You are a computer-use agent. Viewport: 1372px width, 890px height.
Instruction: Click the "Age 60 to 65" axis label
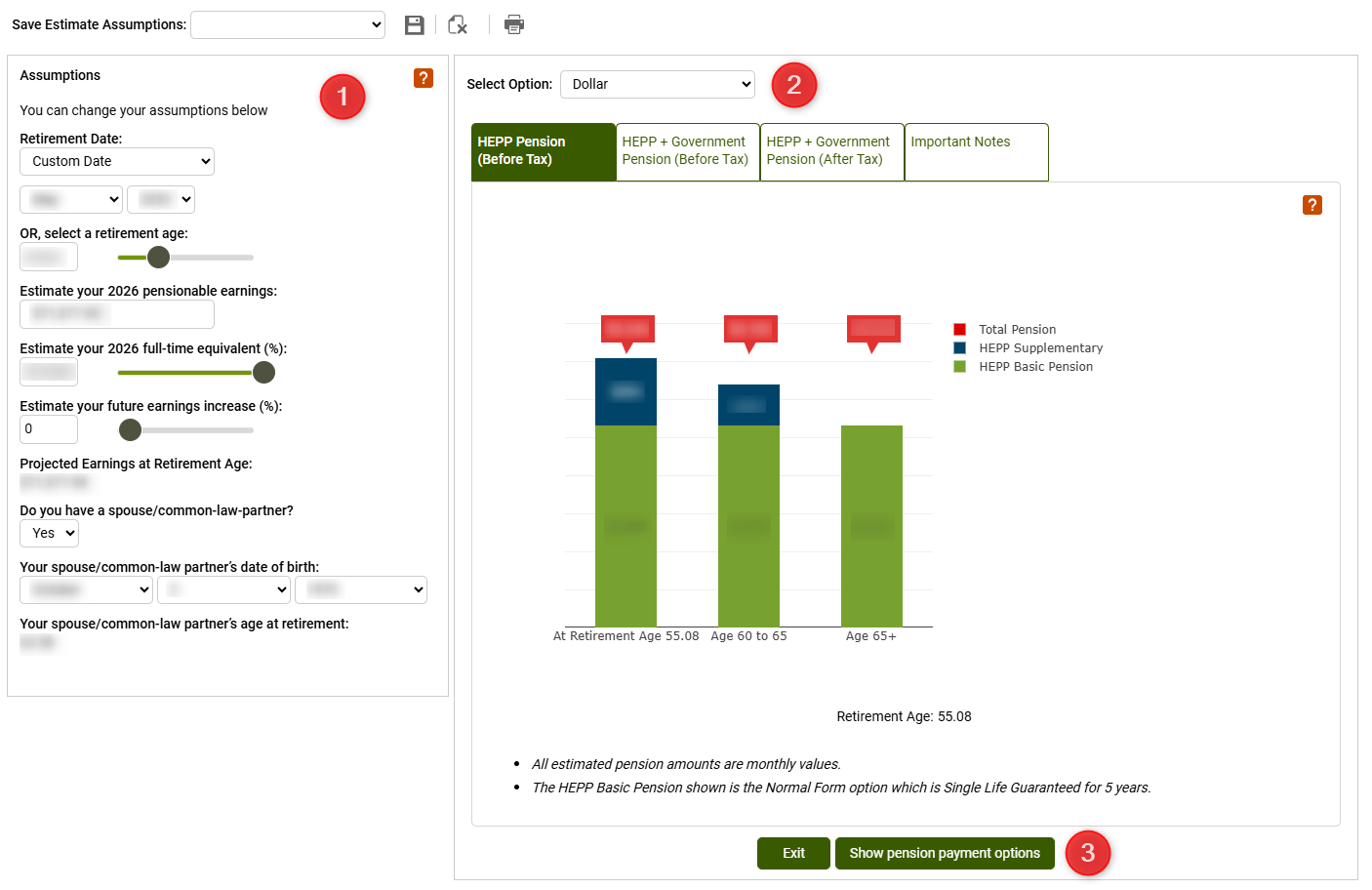(x=748, y=636)
